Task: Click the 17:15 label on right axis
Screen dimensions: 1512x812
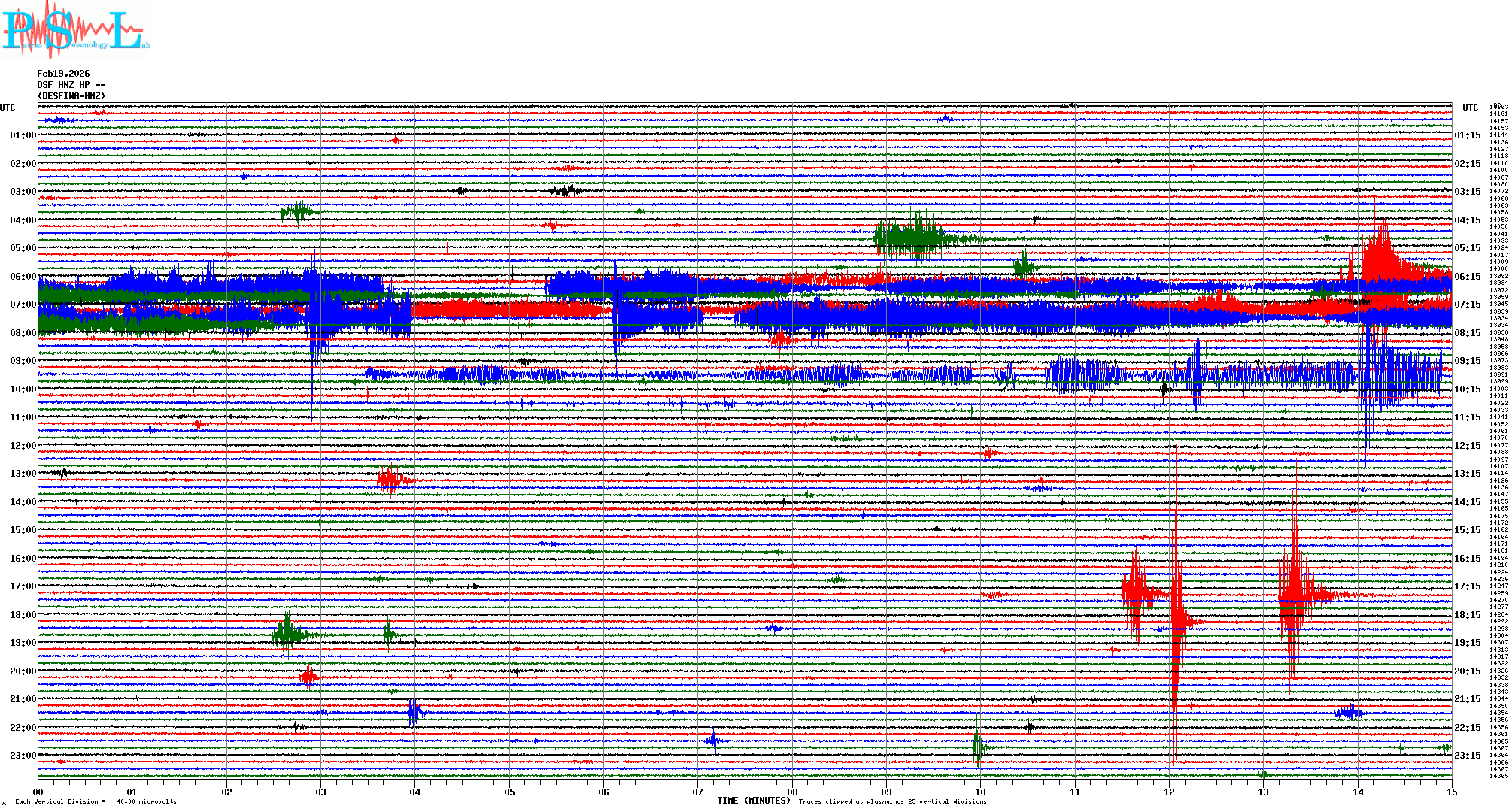Action: (1467, 586)
